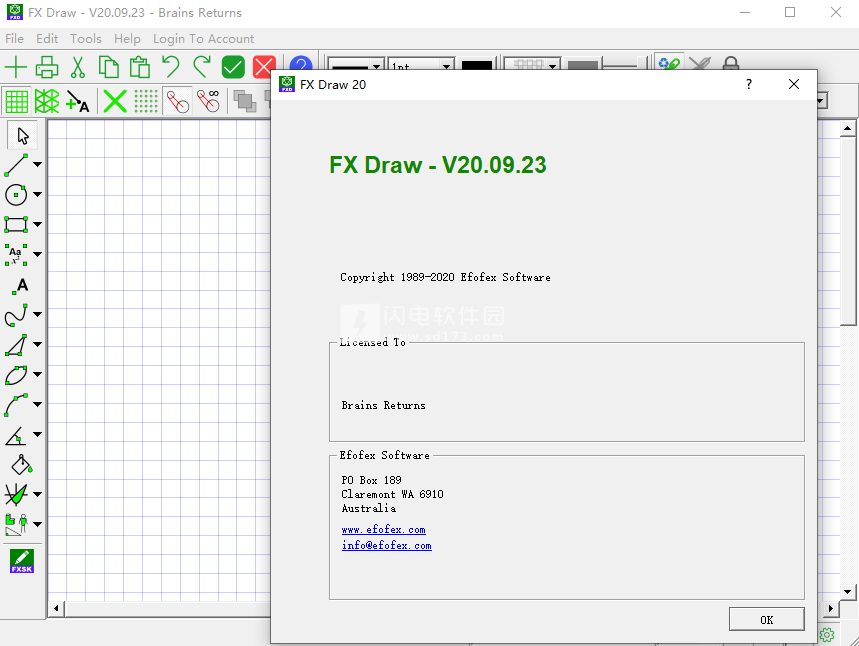Image resolution: width=859 pixels, height=646 pixels.
Task: Close the FX Draw 20 dialog
Action: [794, 84]
